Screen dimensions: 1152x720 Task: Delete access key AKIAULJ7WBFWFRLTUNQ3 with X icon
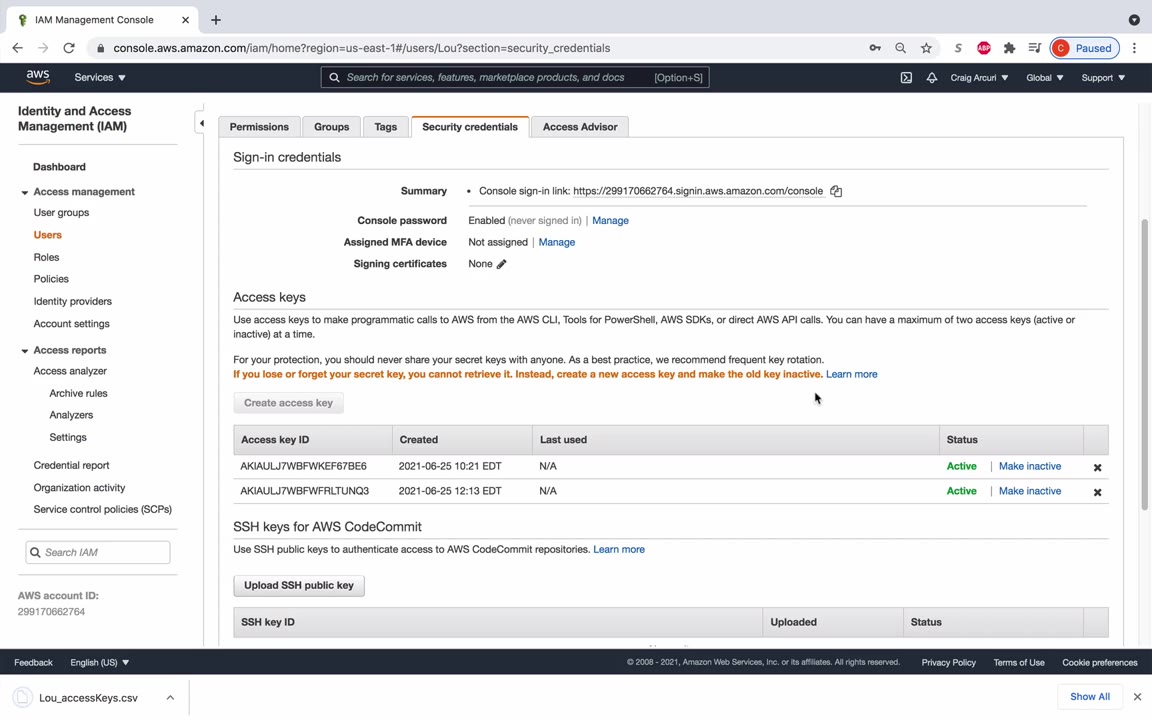point(1097,492)
